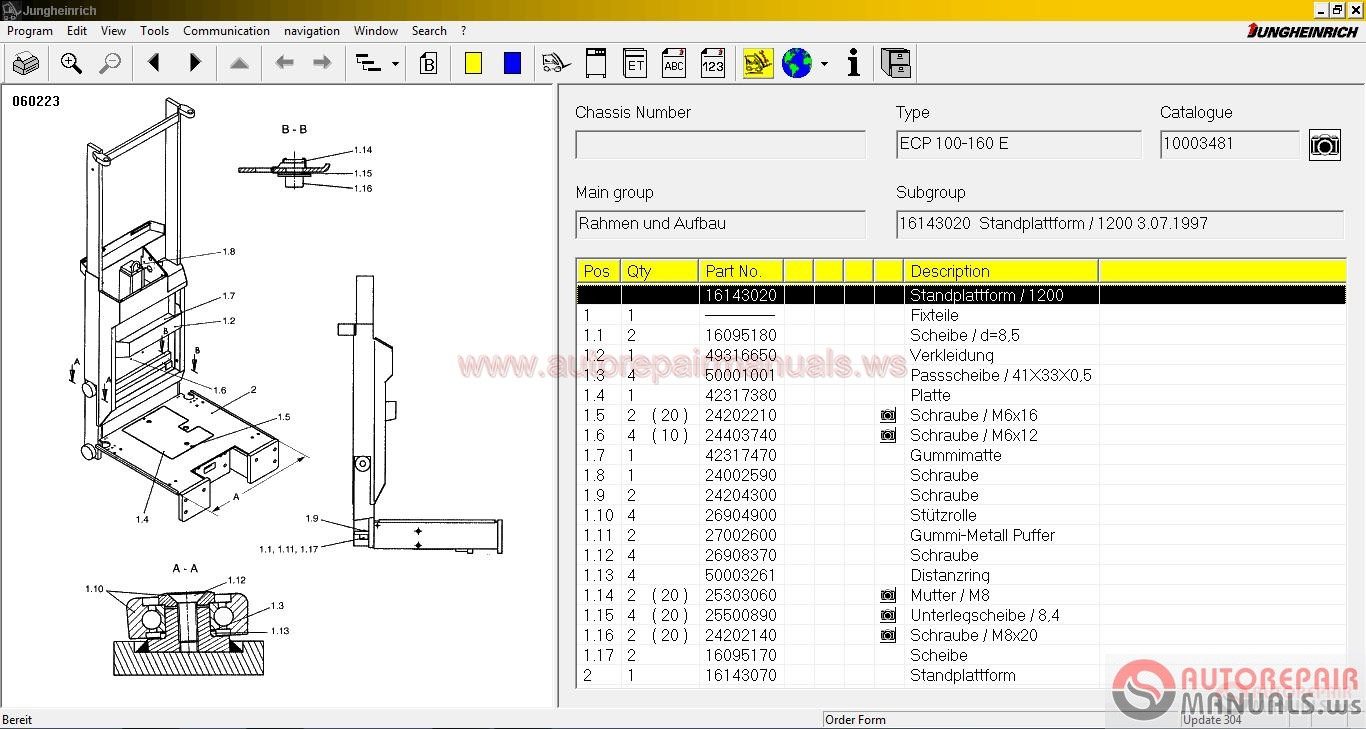This screenshot has width=1366, height=729.
Task: Open the Tools menu
Action: (x=155, y=31)
